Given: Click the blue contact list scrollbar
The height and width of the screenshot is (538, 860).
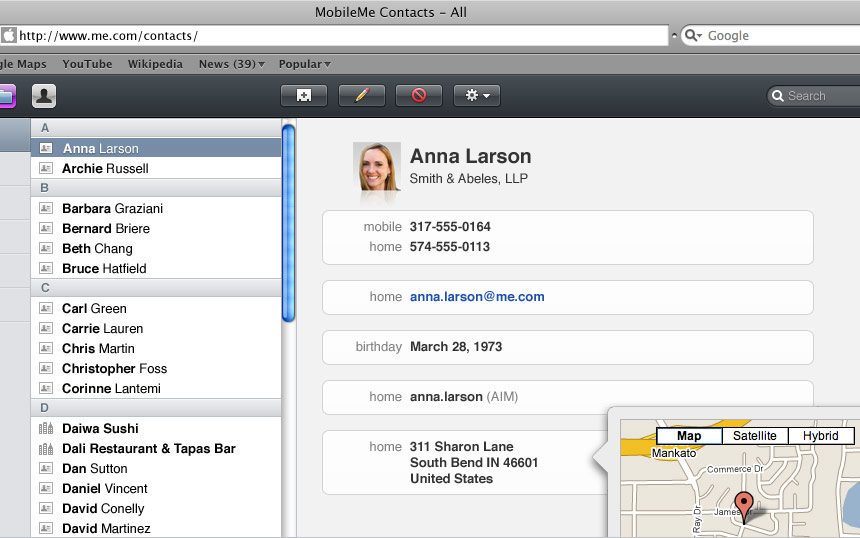Looking at the screenshot, I should point(288,223).
